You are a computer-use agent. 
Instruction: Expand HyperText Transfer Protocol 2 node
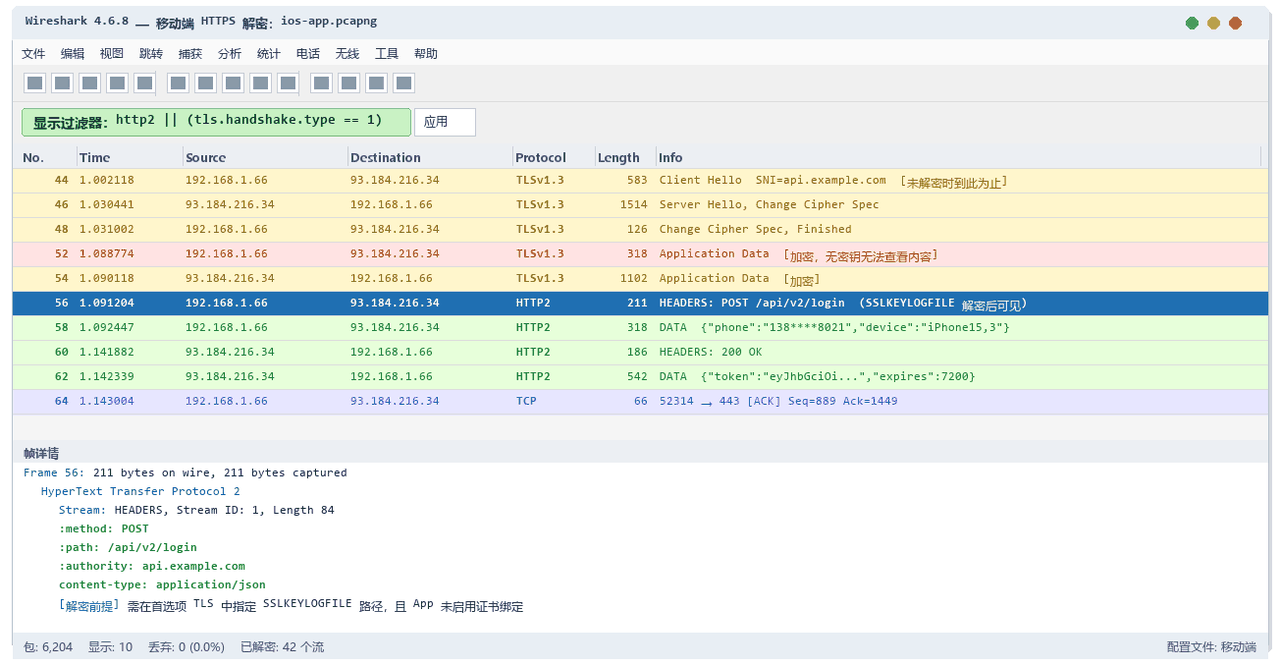click(x=140, y=491)
